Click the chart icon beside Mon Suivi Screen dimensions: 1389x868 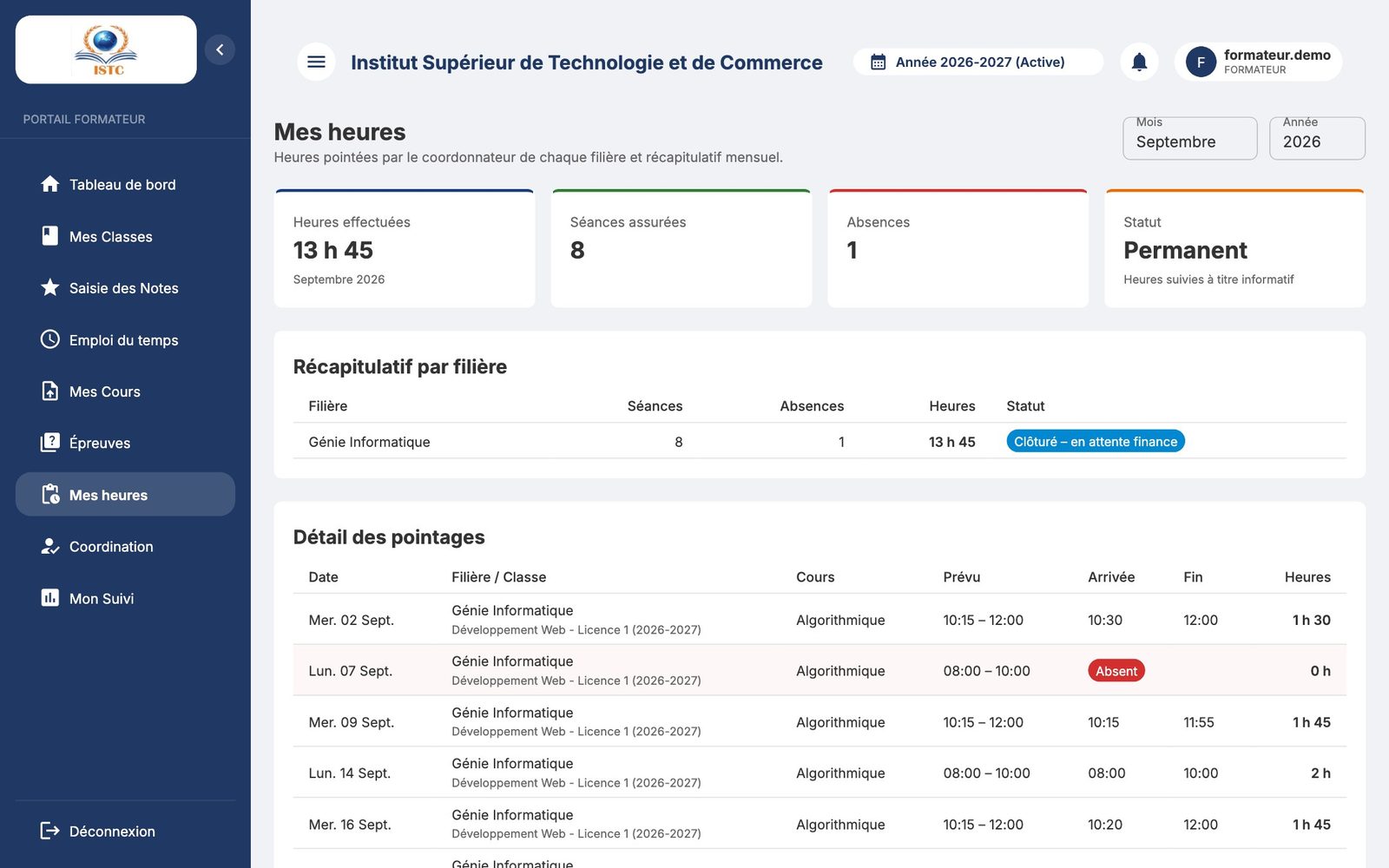tap(50, 598)
